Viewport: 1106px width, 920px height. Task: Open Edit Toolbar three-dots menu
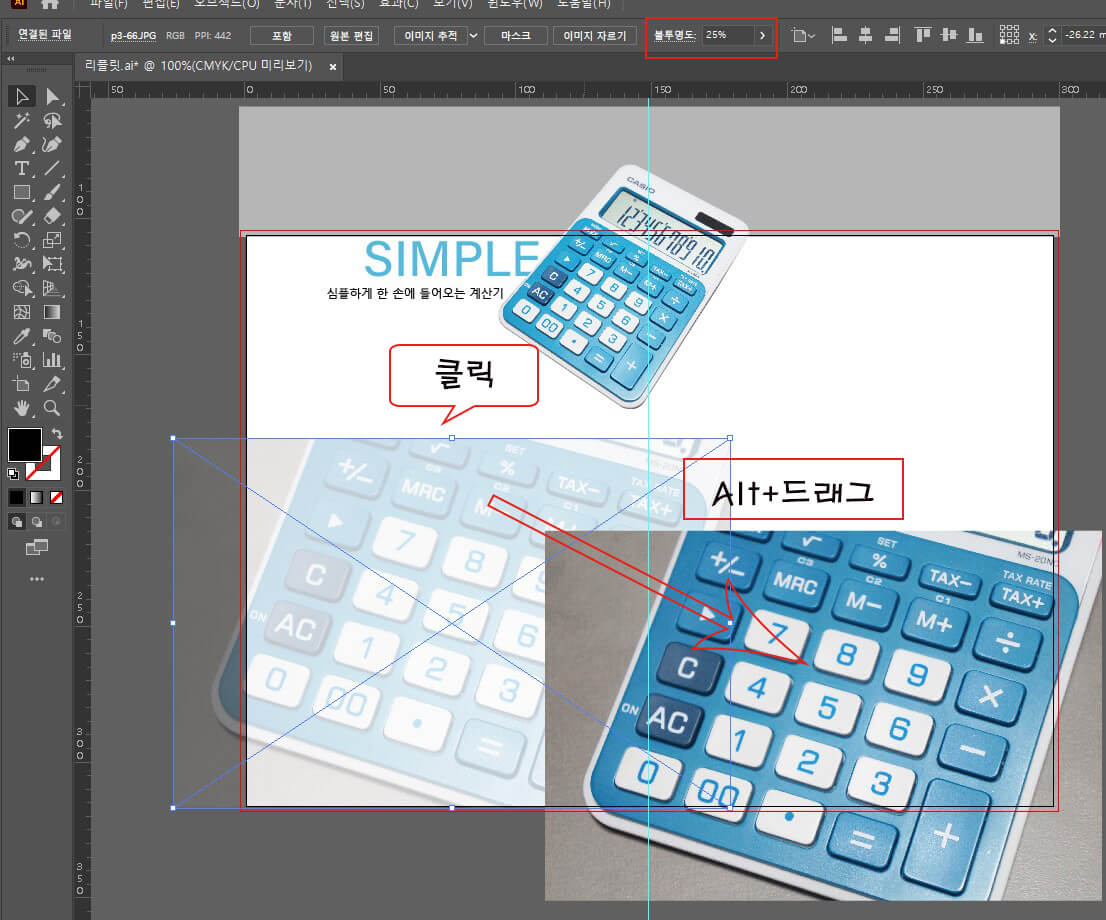click(37, 579)
